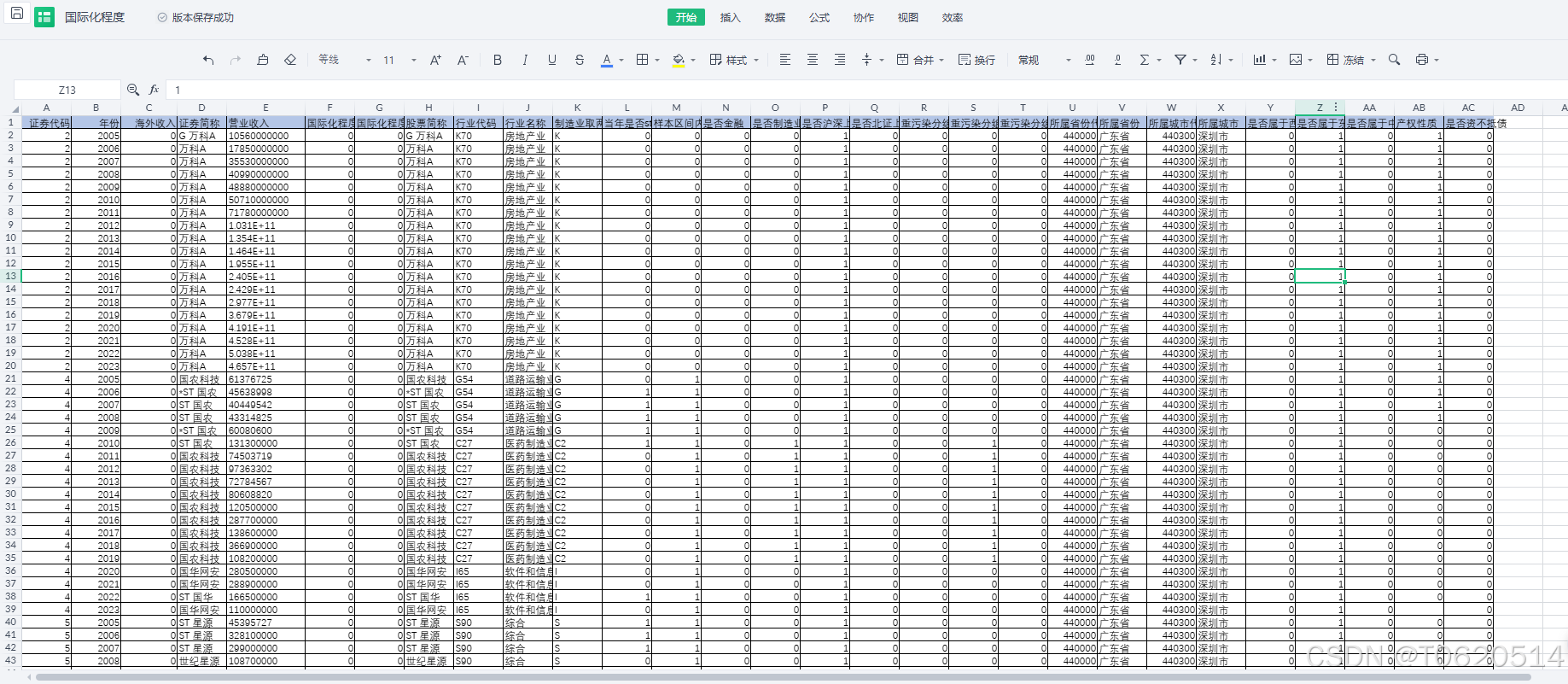This screenshot has height=684, width=1568.
Task: Click the document title 国际化程度
Action: click(x=95, y=17)
